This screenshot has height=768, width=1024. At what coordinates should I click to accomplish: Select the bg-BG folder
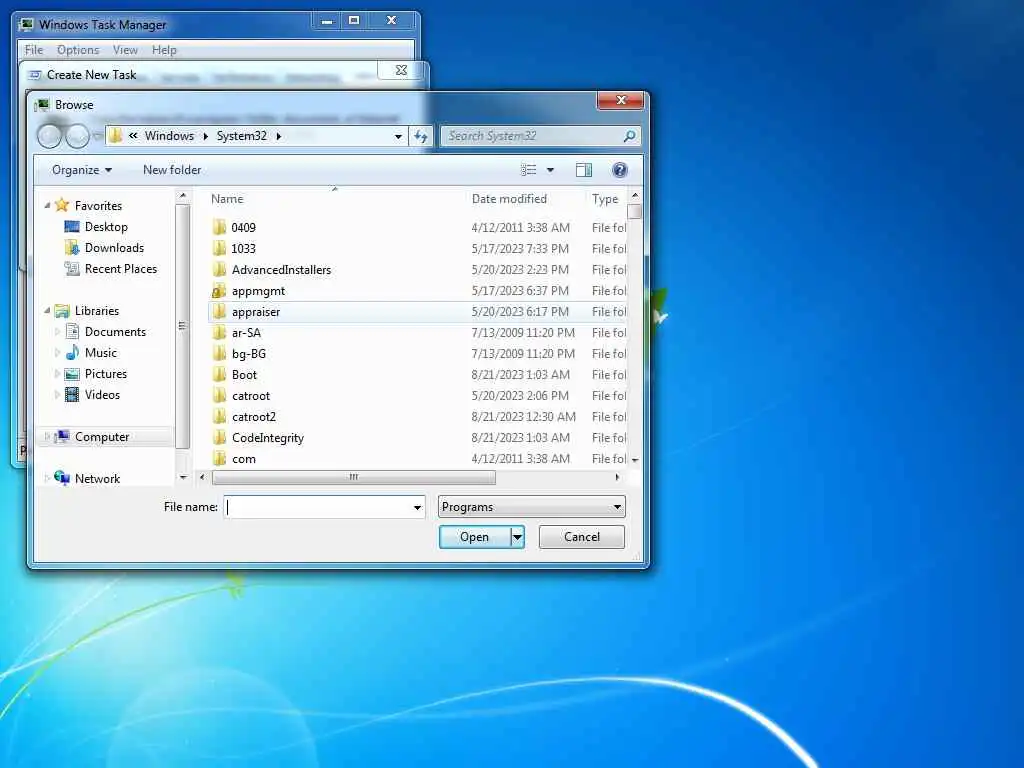[248, 353]
